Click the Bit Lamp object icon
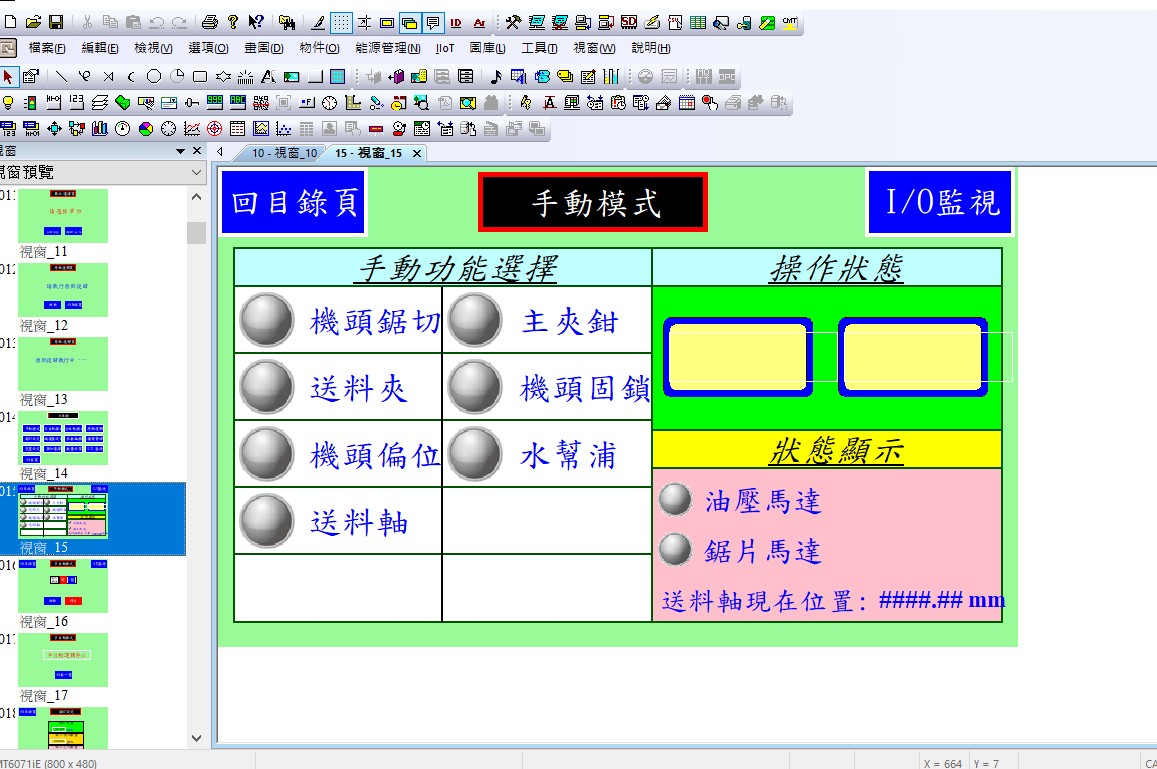Image resolution: width=1157 pixels, height=769 pixels. coord(8,102)
